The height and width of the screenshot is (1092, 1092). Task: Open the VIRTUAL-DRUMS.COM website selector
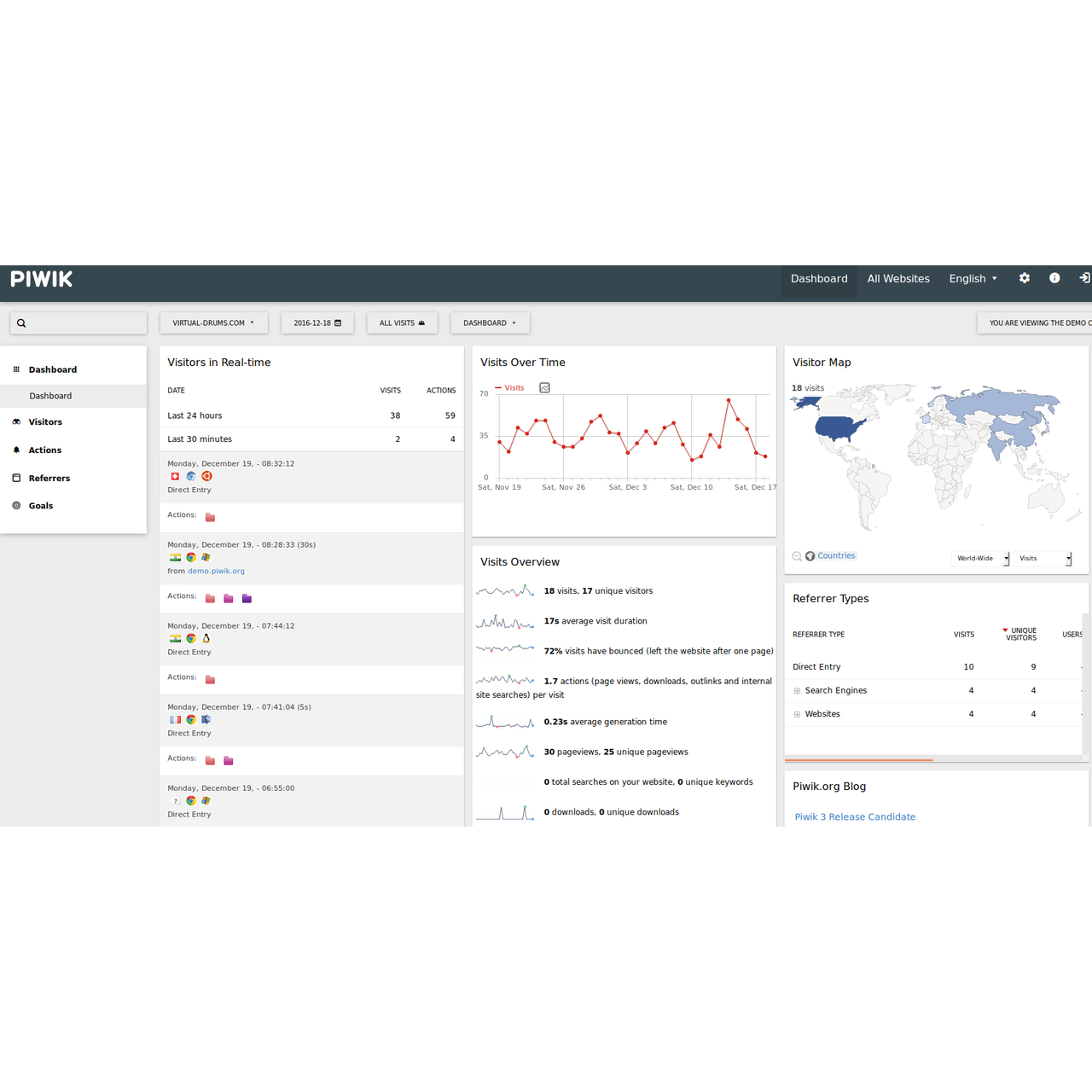click(213, 323)
